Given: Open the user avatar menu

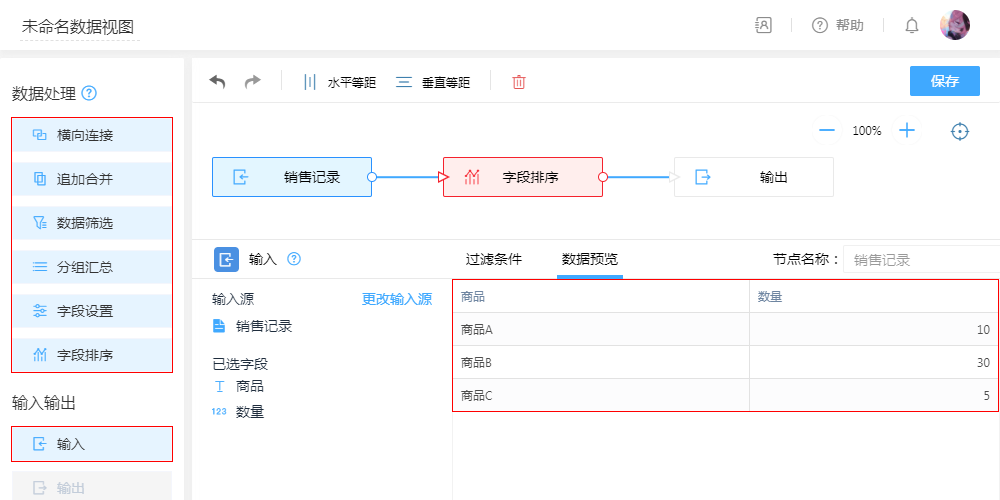Looking at the screenshot, I should (x=955, y=26).
